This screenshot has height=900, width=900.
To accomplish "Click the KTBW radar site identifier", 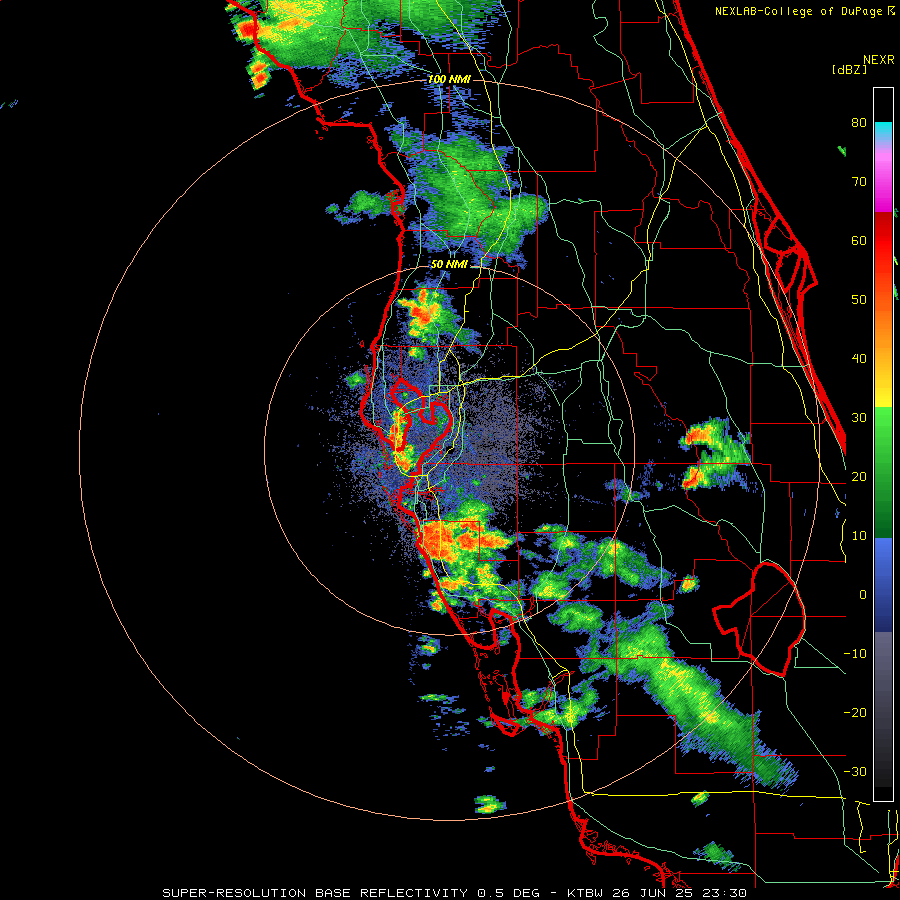I will point(587,893).
